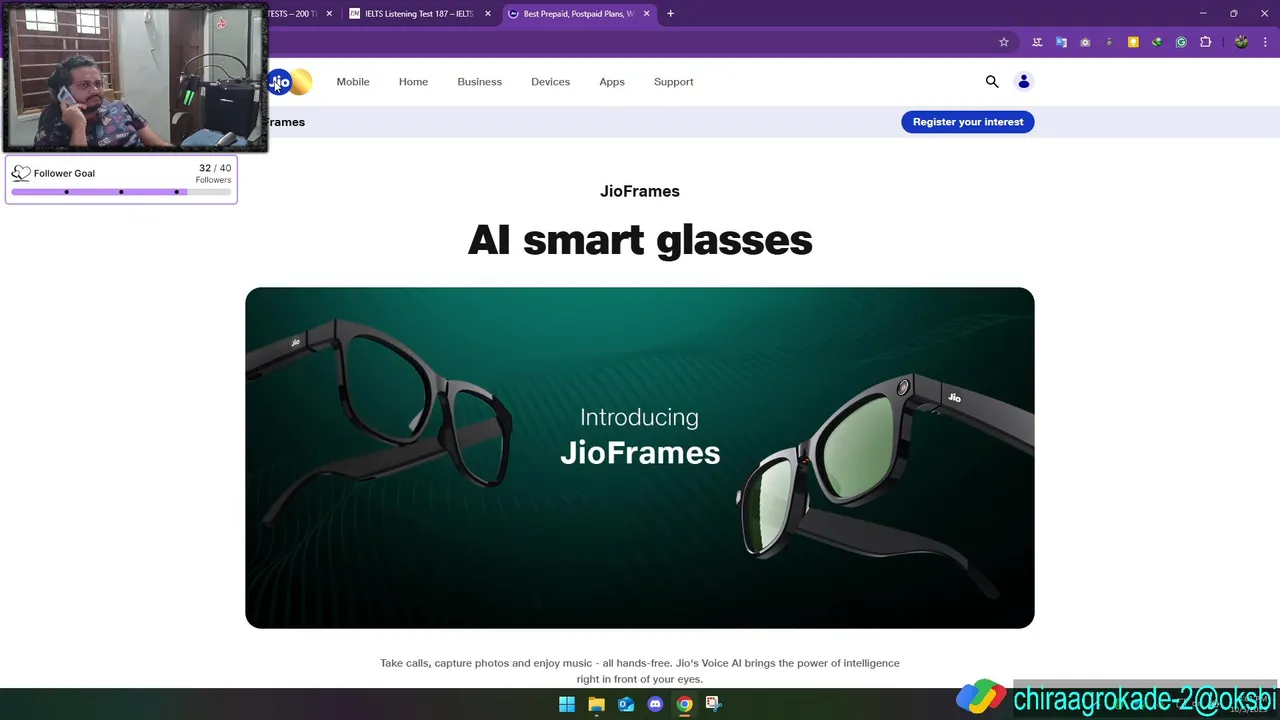The height and width of the screenshot is (720, 1280).
Task: Open Snipping Tool from taskbar
Action: (x=713, y=704)
